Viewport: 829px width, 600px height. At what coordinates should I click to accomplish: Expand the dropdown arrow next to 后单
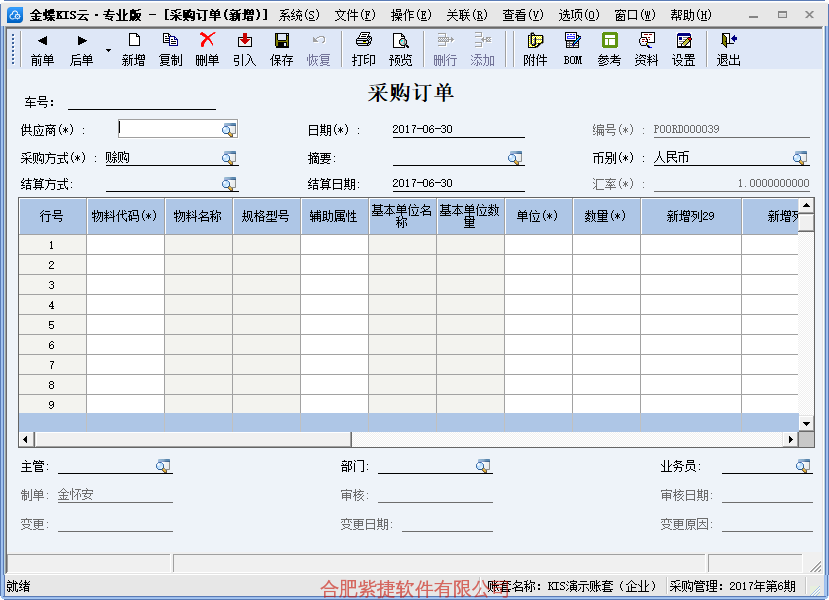(x=108, y=49)
